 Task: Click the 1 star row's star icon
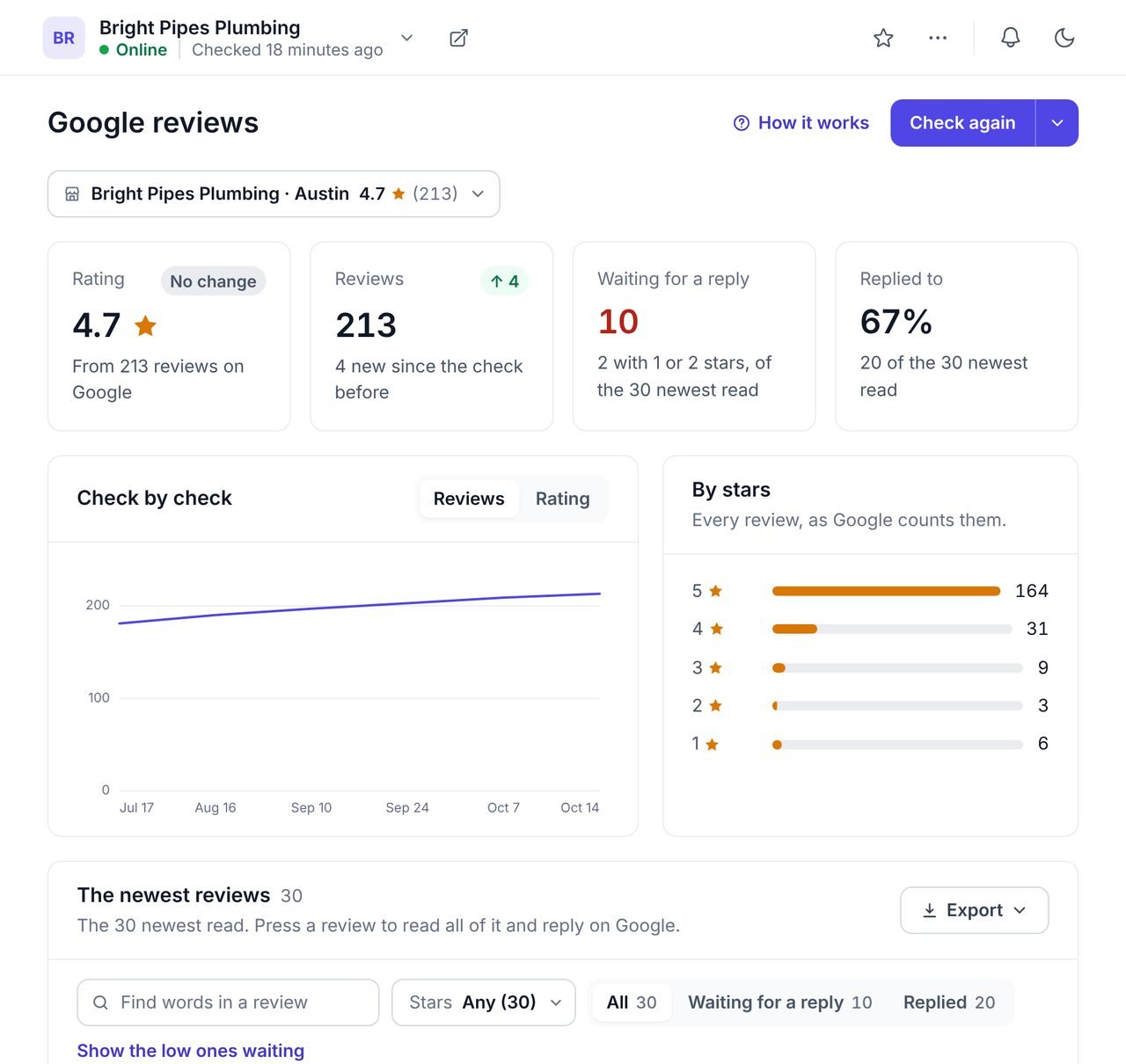pos(713,745)
